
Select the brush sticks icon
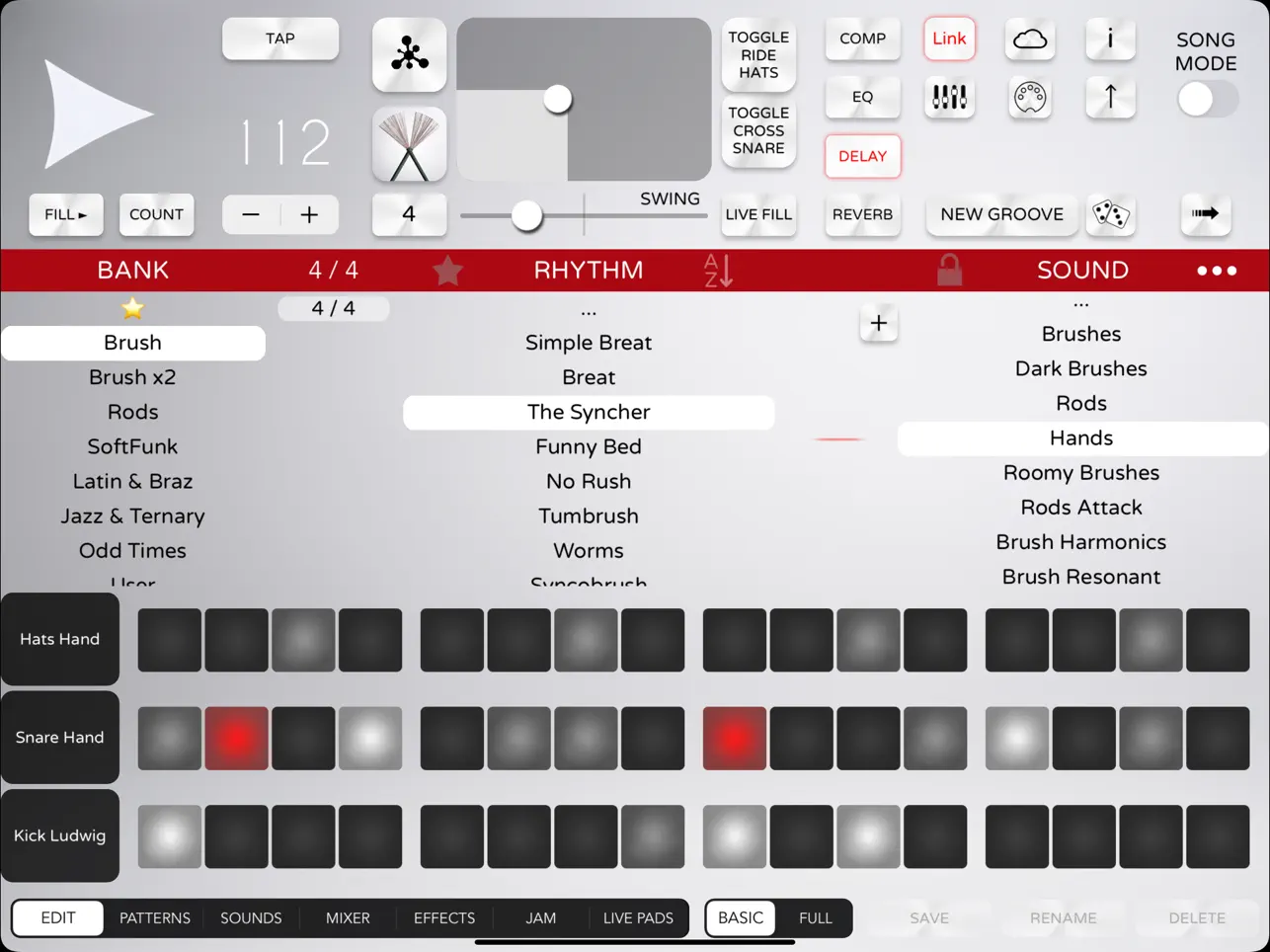409,145
